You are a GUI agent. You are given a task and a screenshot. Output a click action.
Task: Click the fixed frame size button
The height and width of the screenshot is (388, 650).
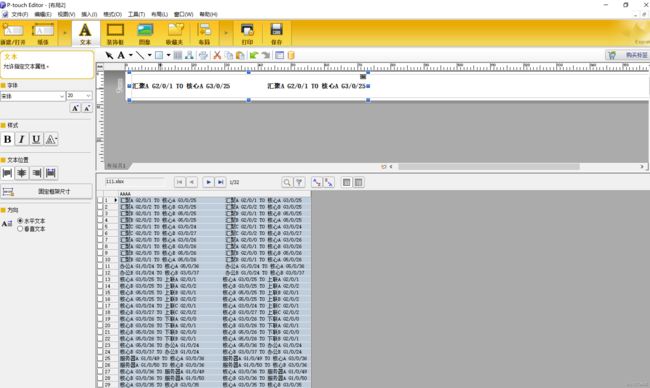coord(46,192)
